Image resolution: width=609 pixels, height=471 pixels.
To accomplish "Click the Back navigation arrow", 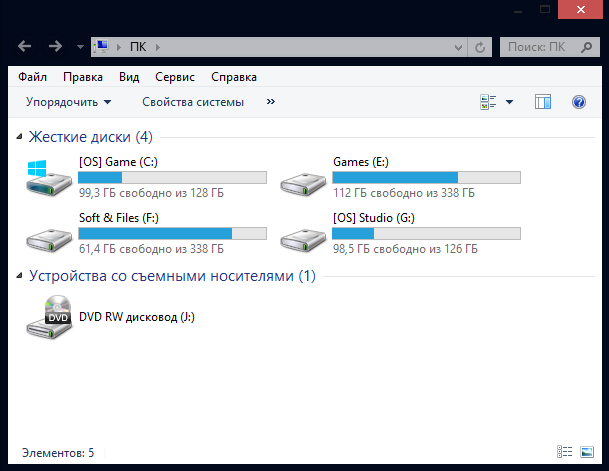I will click(26, 47).
